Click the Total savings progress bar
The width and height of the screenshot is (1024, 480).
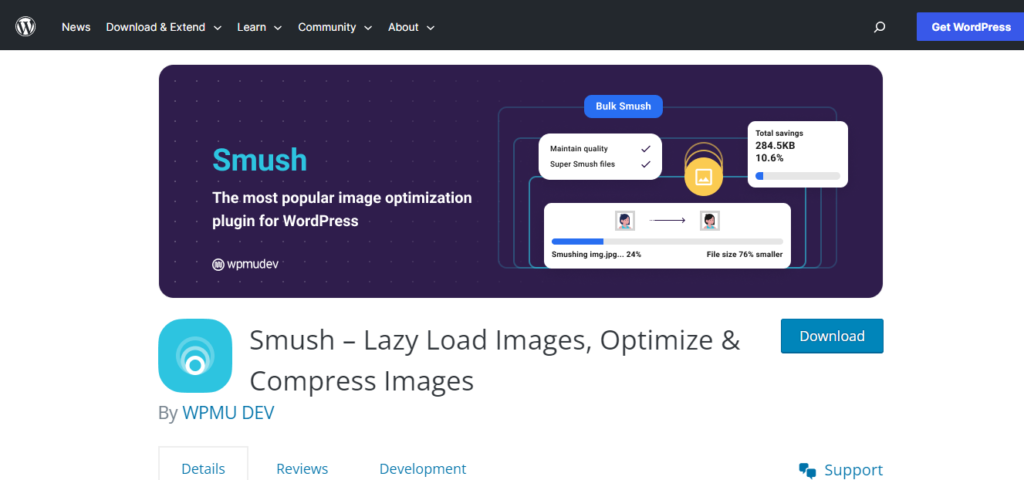click(797, 176)
